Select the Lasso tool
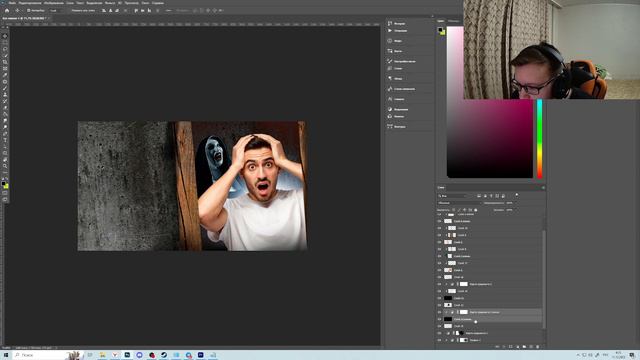 [x=5, y=49]
